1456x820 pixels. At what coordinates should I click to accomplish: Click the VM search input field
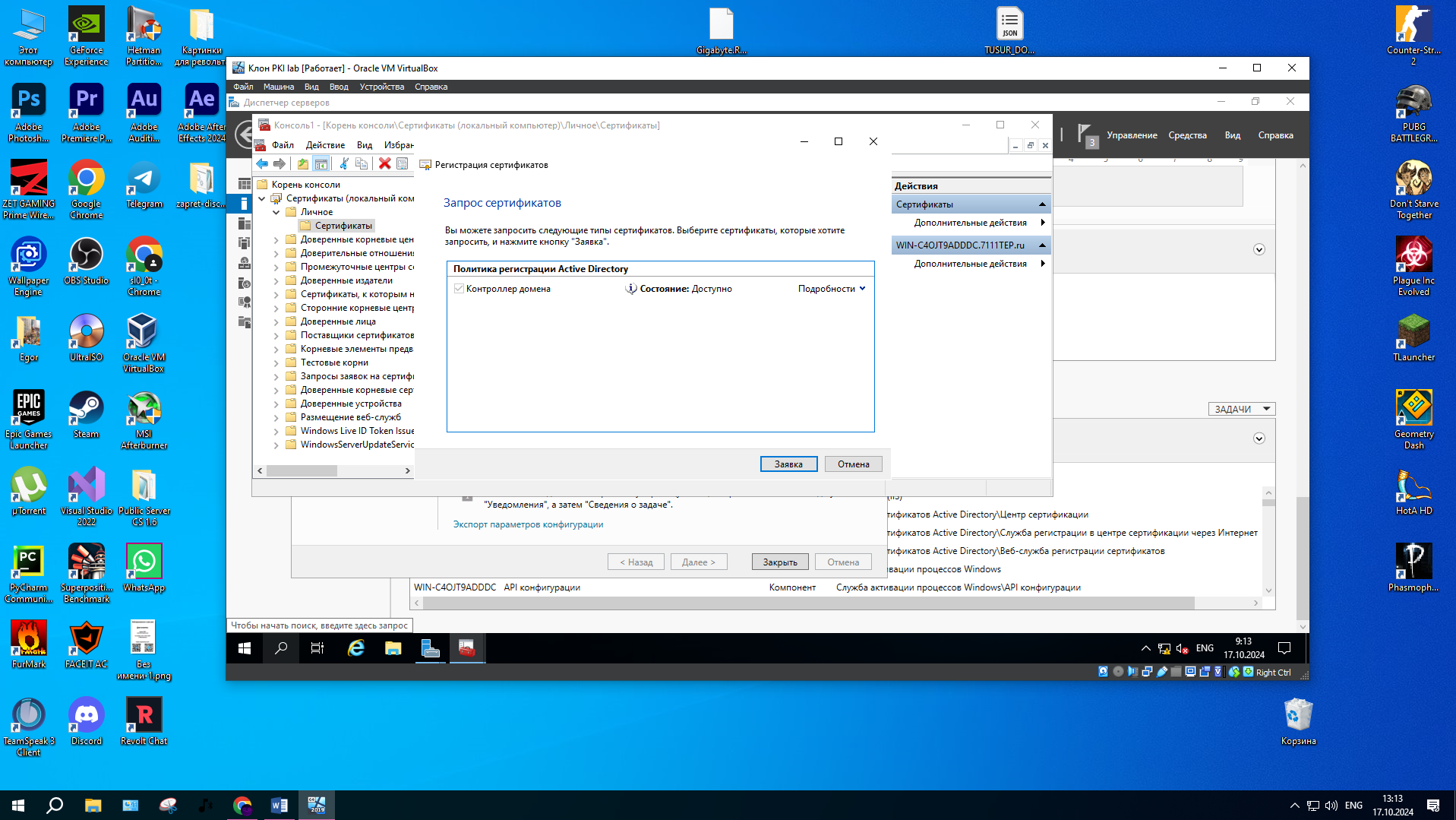click(x=319, y=625)
